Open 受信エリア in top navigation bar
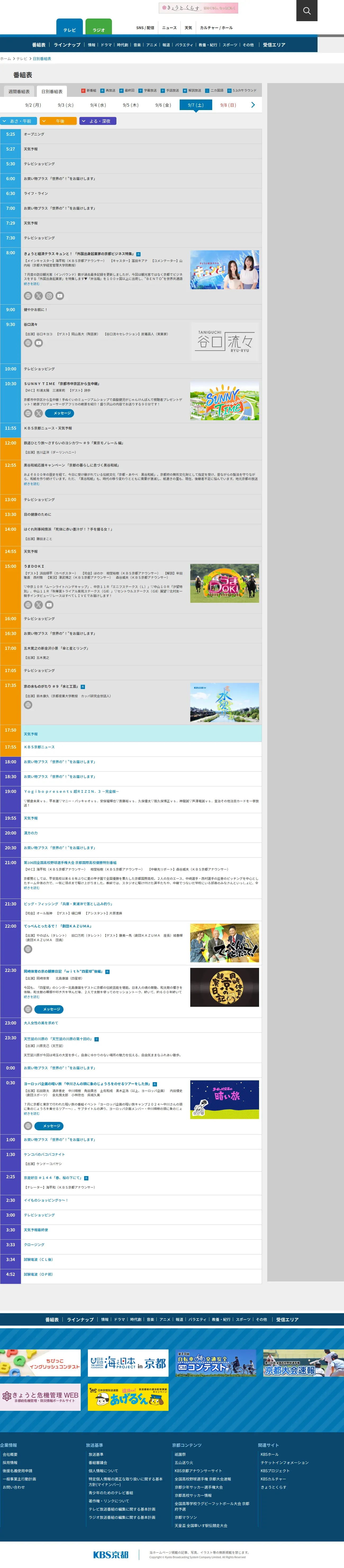 point(274,45)
